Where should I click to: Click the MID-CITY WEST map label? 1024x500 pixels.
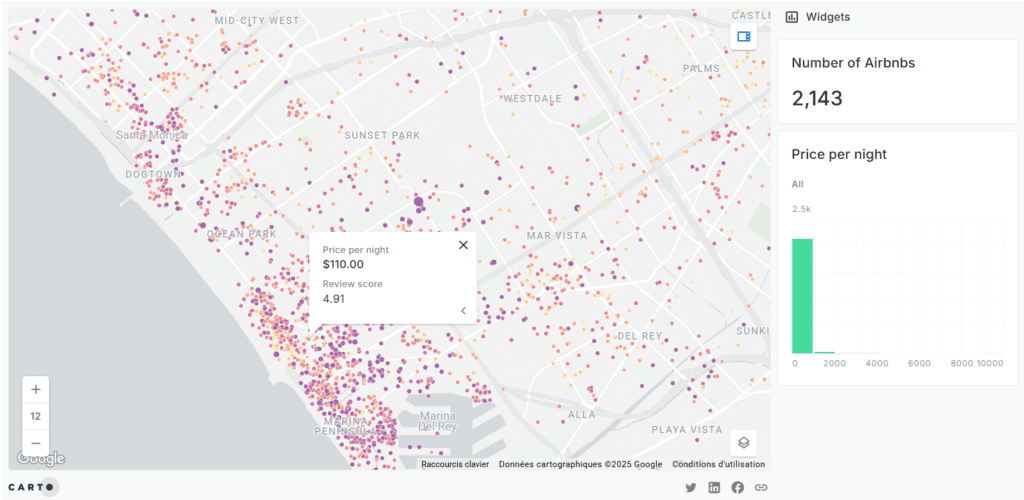coord(257,20)
